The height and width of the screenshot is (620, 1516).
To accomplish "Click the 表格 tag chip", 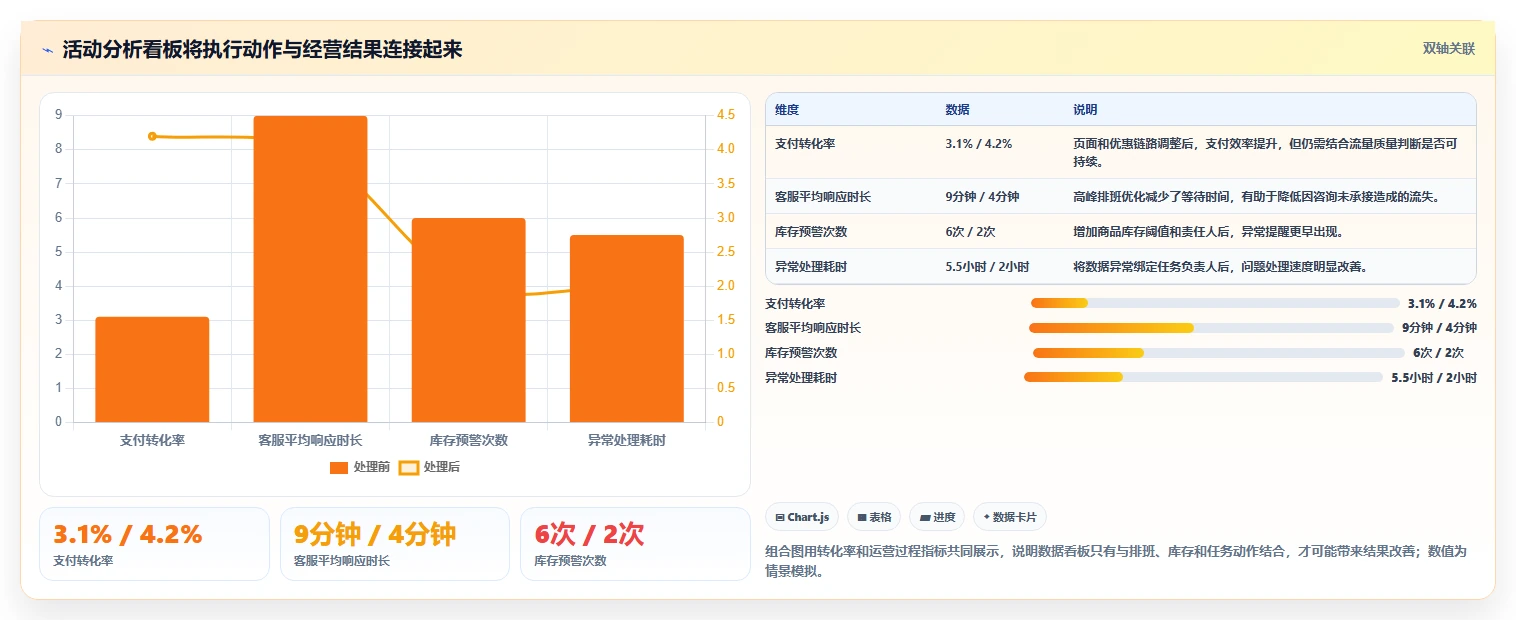I will [x=874, y=517].
